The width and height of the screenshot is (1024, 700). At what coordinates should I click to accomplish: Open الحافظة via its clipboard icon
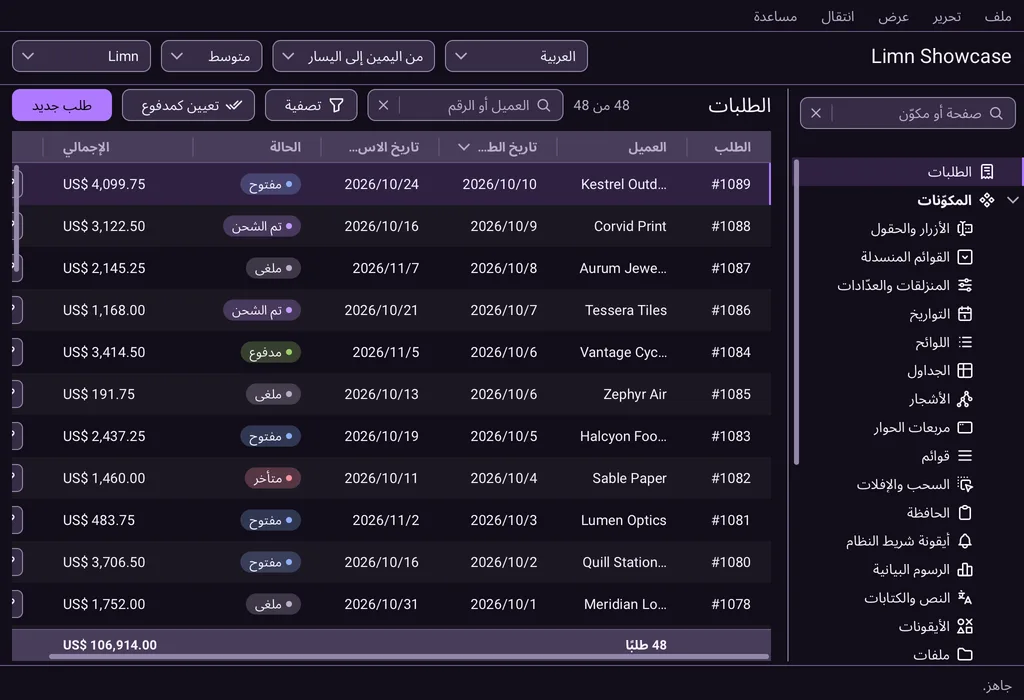[x=965, y=513]
